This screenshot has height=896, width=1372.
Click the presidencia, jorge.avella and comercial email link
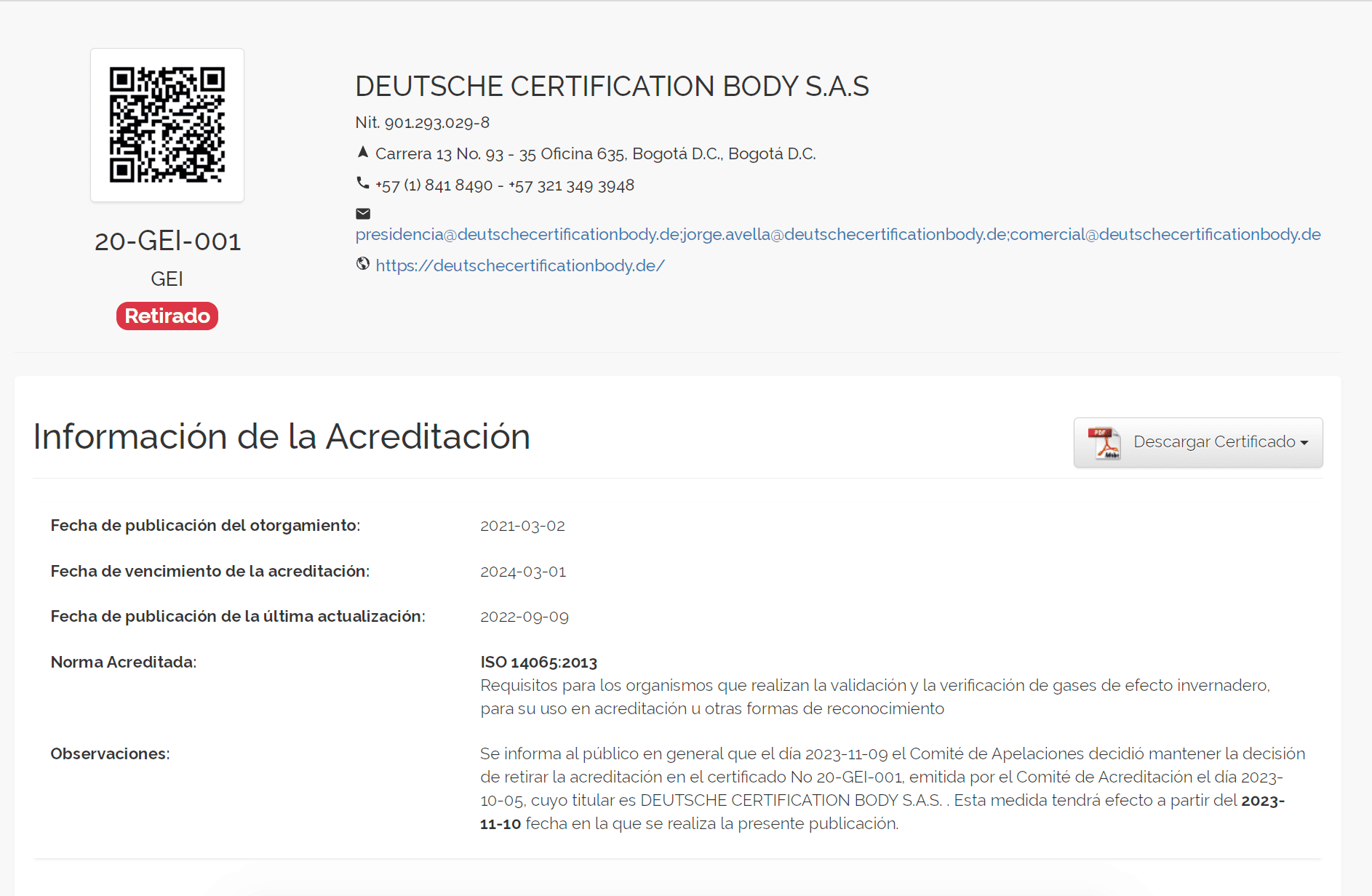(838, 234)
